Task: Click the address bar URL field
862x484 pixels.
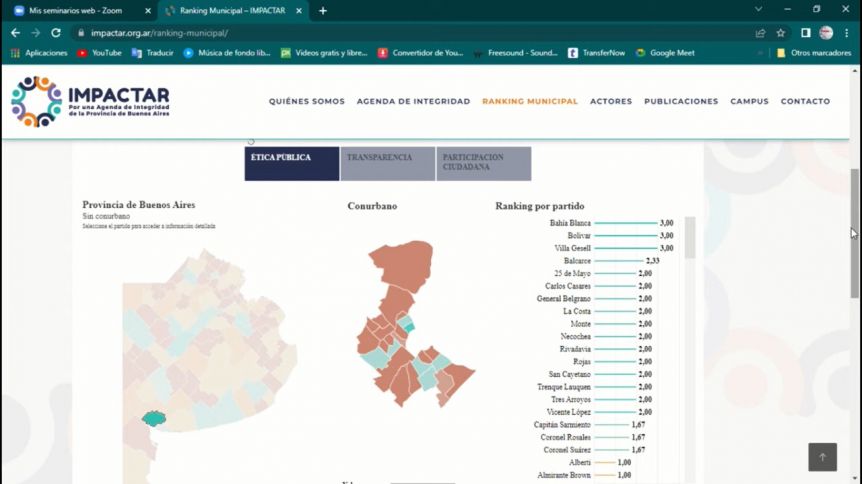Action: [412, 33]
